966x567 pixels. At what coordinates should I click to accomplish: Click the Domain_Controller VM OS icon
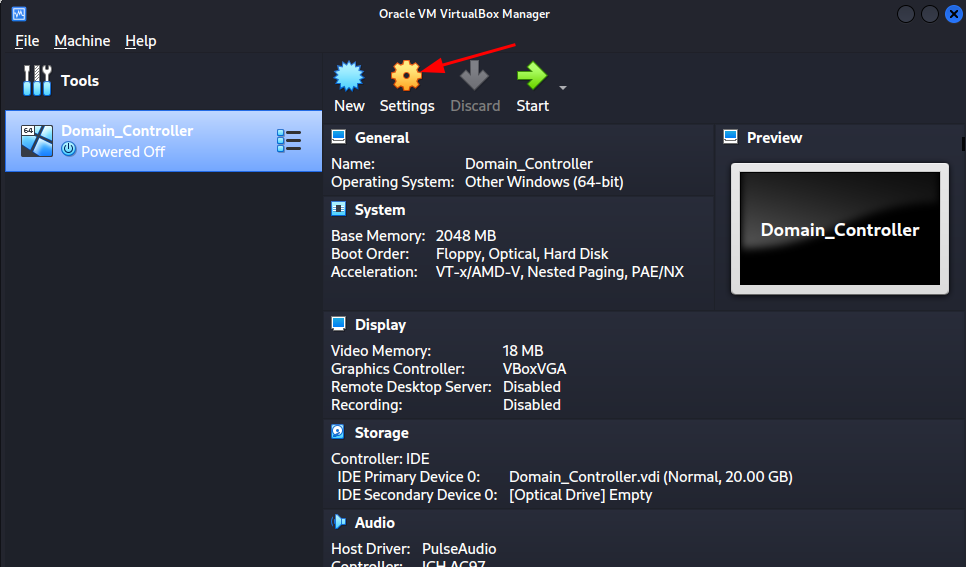click(36, 141)
